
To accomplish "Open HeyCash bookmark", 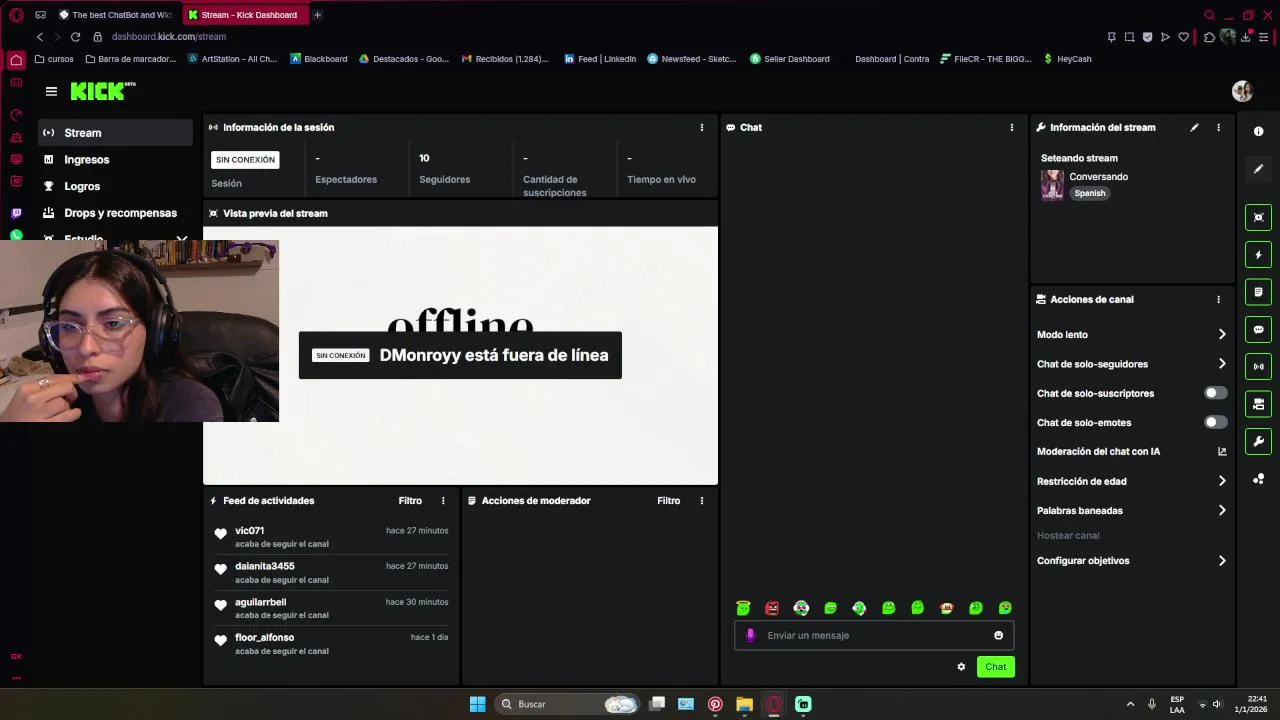I will [1067, 59].
